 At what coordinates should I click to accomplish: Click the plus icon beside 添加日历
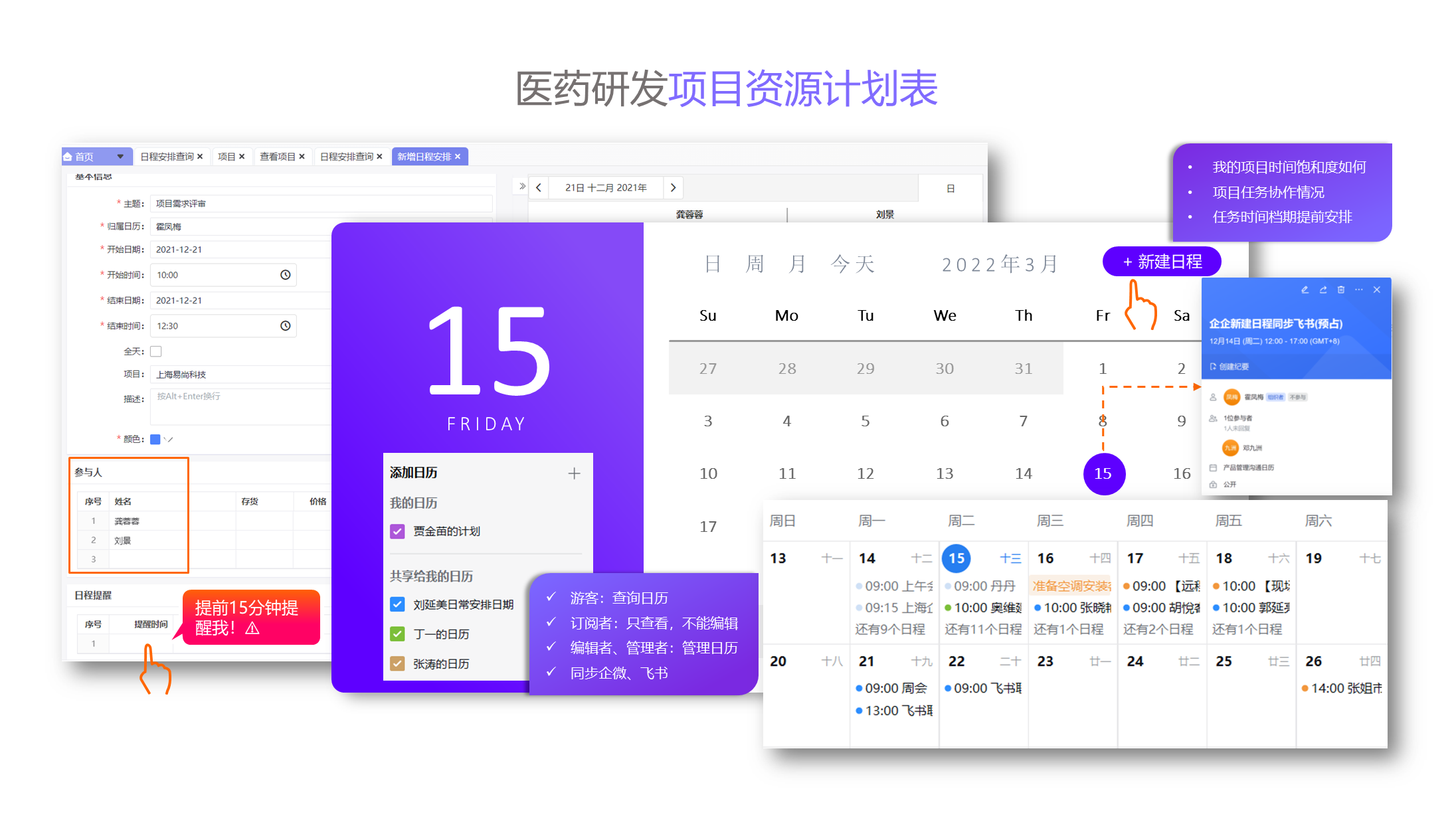point(574,473)
